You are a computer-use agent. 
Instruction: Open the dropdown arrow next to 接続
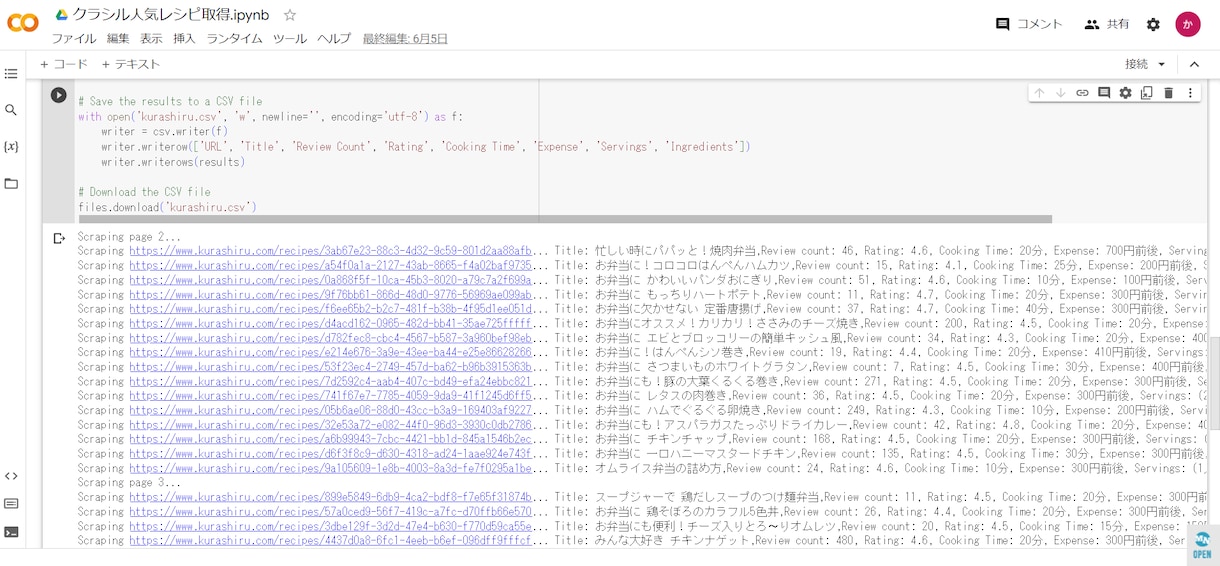pos(1162,64)
